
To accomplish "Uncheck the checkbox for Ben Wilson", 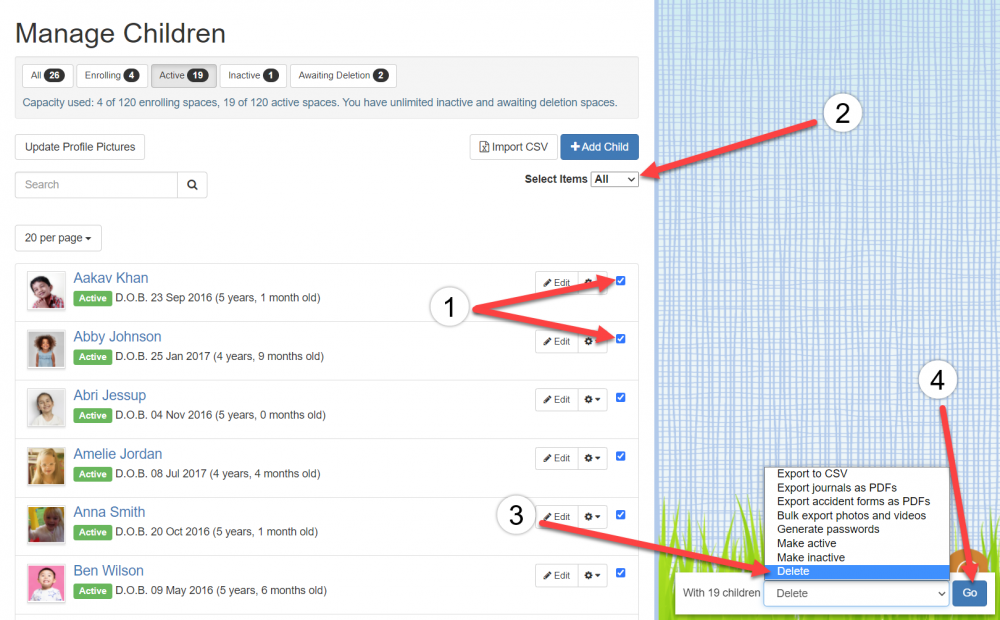I will point(621,573).
